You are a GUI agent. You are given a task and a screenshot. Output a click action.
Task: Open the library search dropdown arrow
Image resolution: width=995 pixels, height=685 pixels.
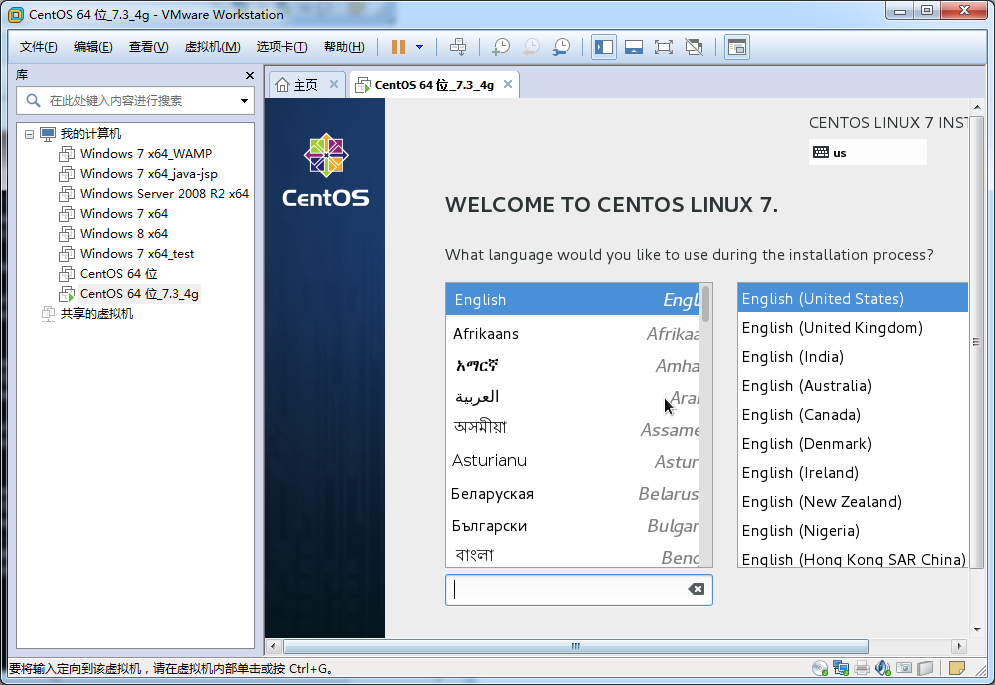point(244,101)
